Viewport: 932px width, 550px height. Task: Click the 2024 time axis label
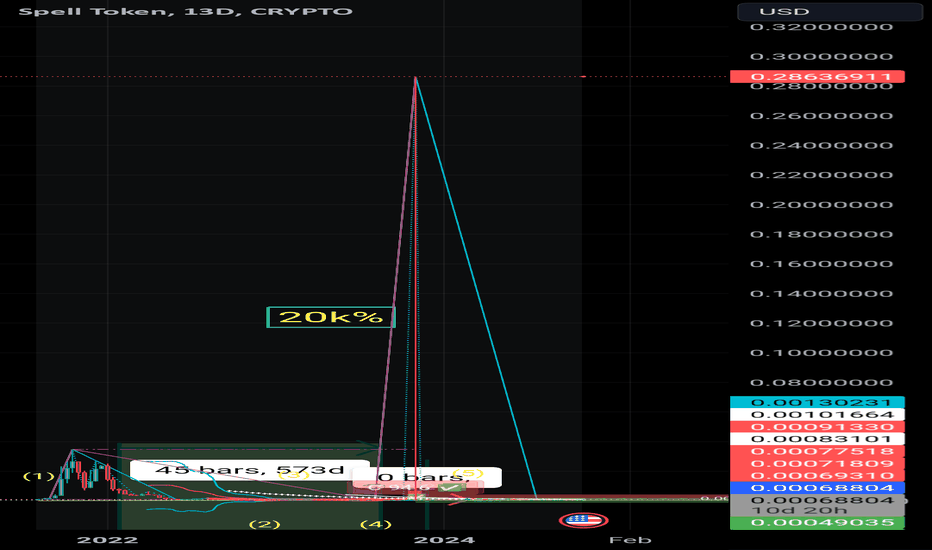coord(445,540)
